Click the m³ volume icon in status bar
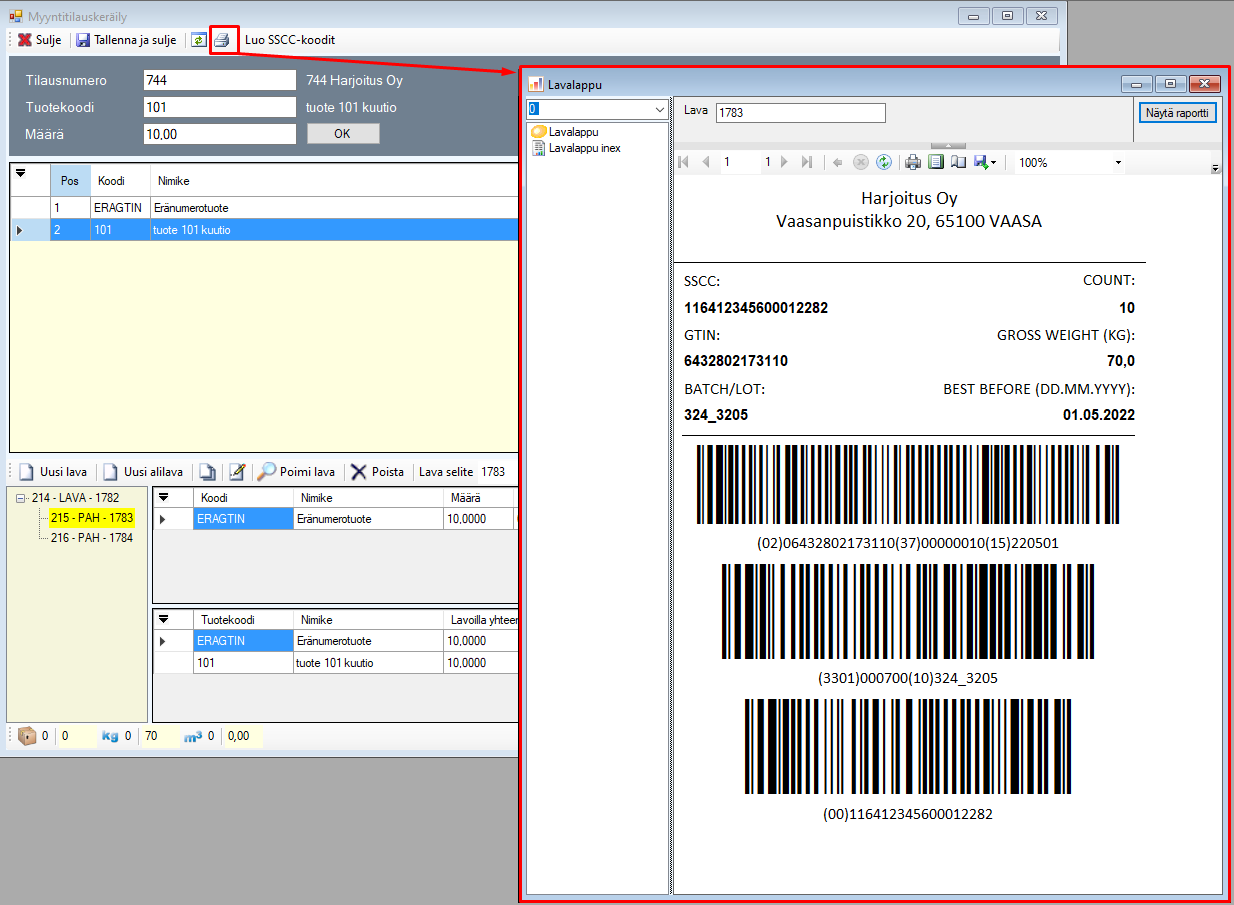Image resolution: width=1234 pixels, height=905 pixels. tap(193, 737)
